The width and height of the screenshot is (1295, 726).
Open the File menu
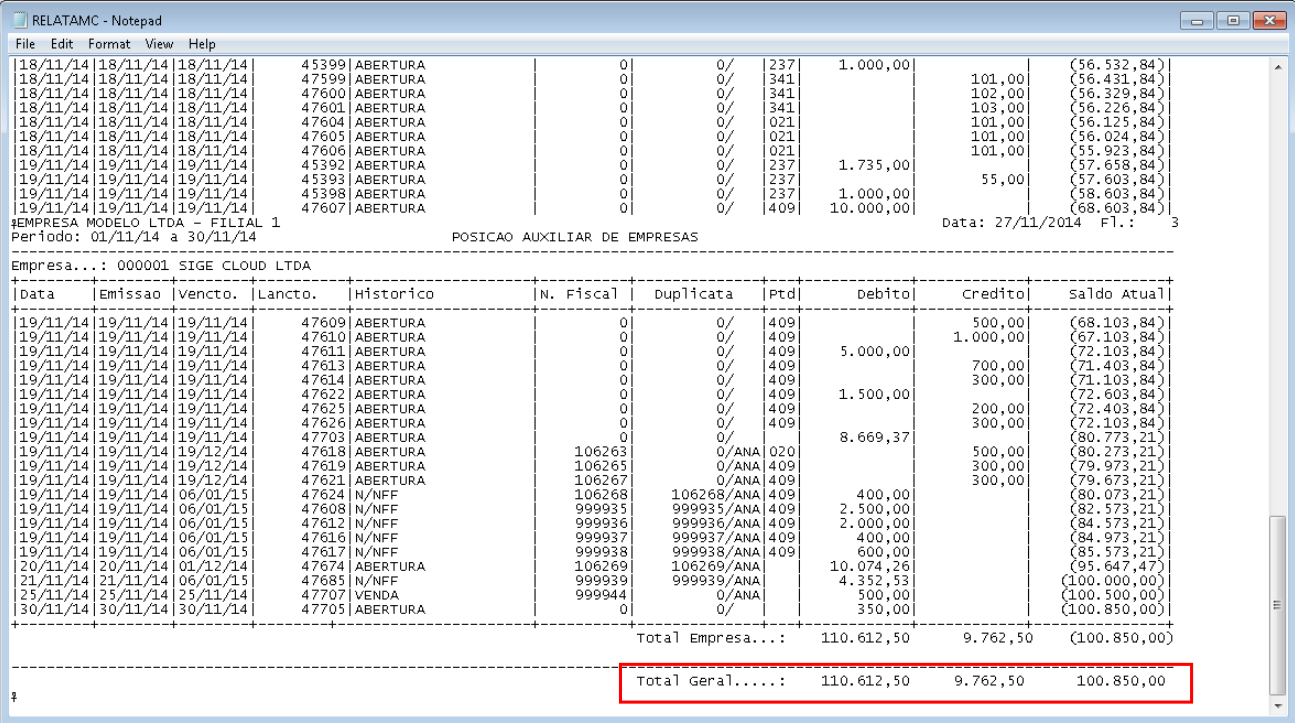tap(25, 44)
